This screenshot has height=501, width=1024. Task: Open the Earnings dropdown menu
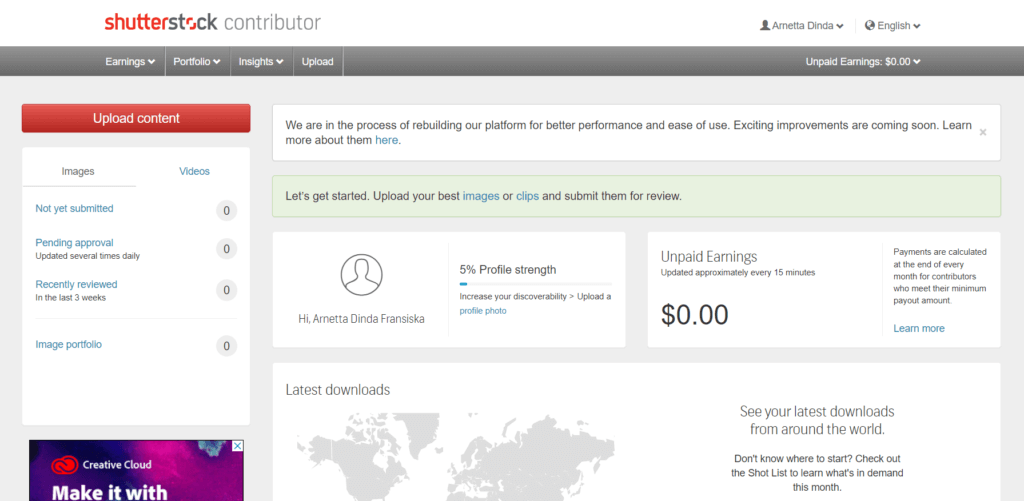click(130, 62)
